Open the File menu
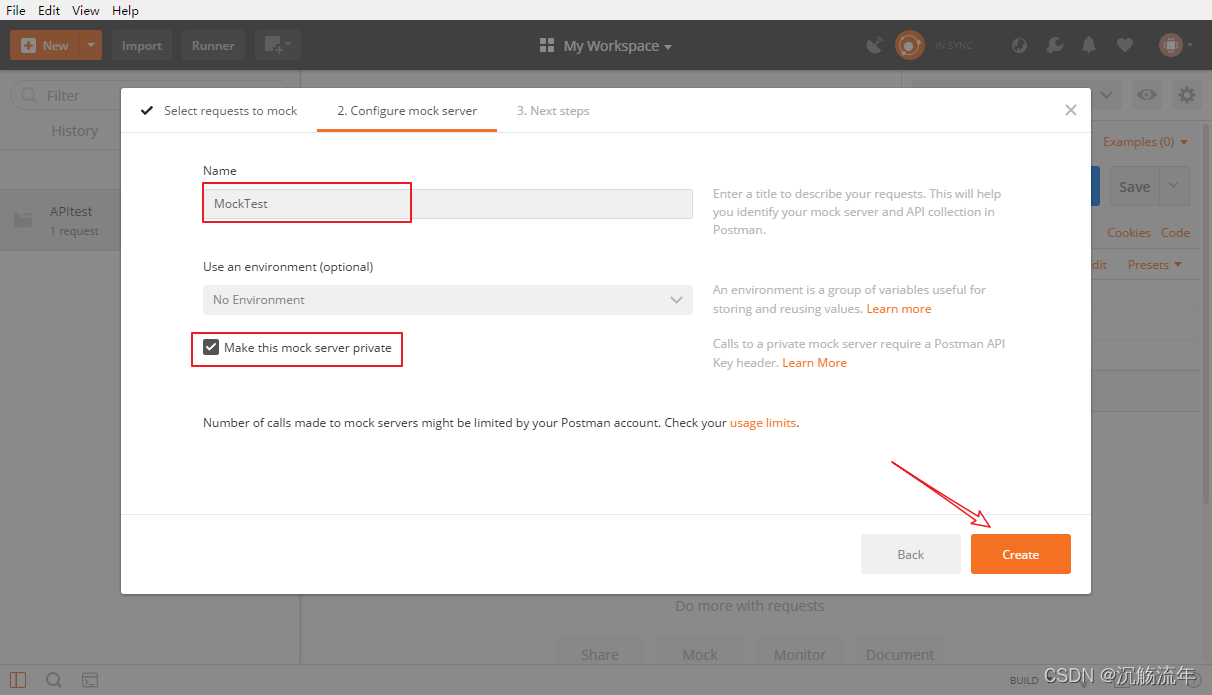Screen dimensions: 1212x695 point(16,10)
